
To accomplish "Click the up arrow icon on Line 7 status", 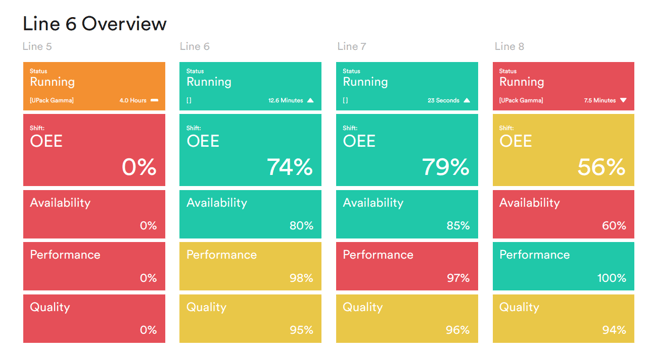I will click(x=467, y=100).
